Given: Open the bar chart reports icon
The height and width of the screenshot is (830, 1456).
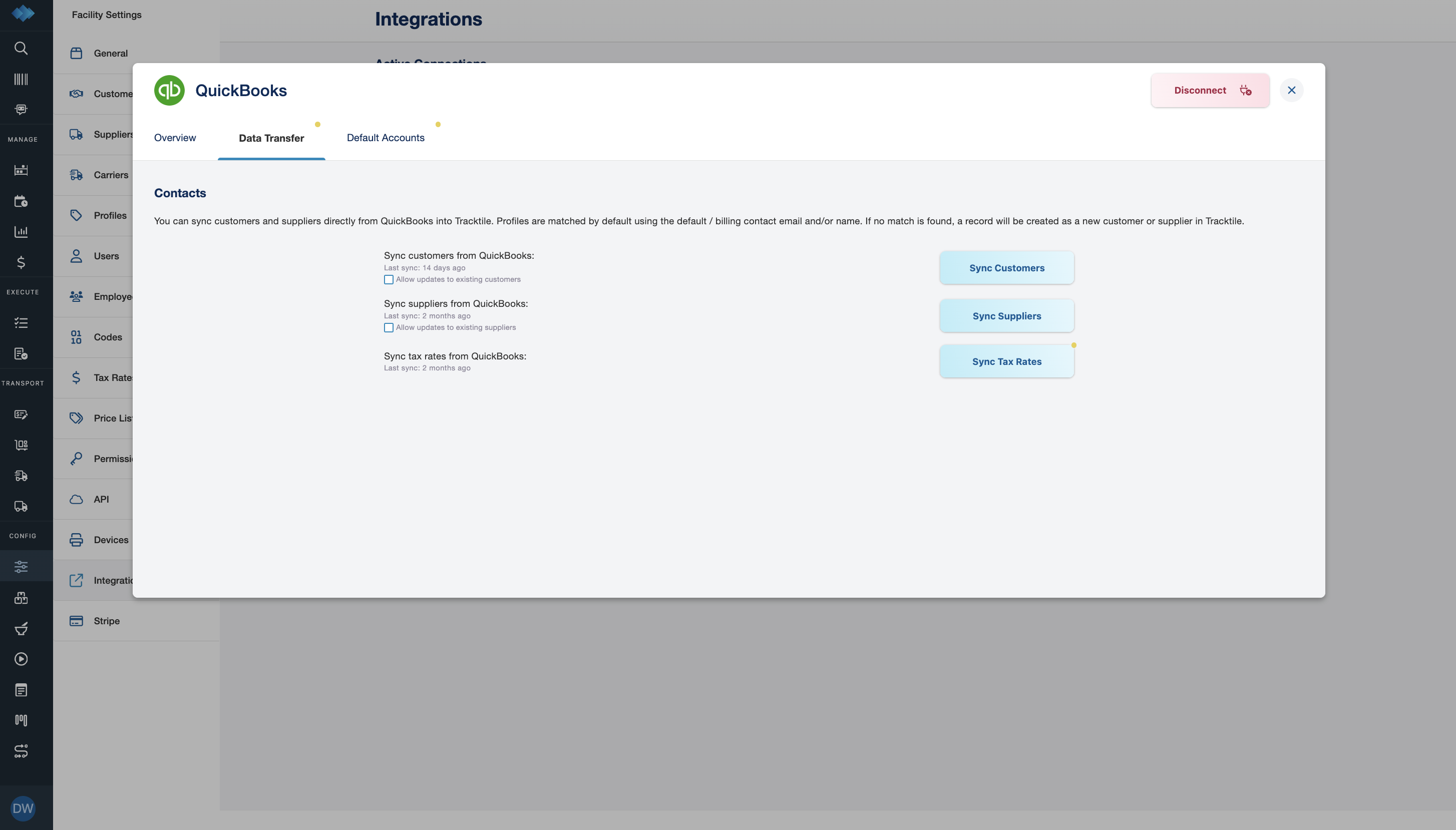Looking at the screenshot, I should pyautogui.click(x=21, y=231).
